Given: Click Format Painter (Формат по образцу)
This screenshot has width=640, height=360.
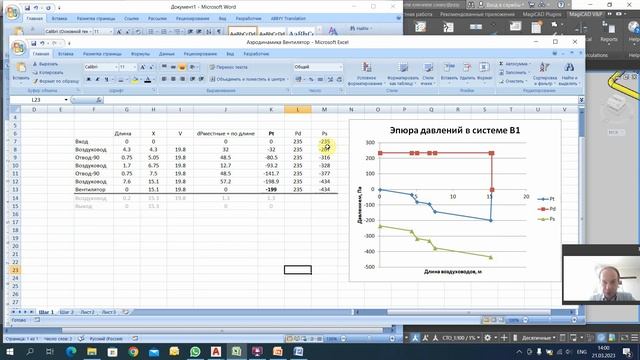Looking at the screenshot, I should tap(56, 81).
